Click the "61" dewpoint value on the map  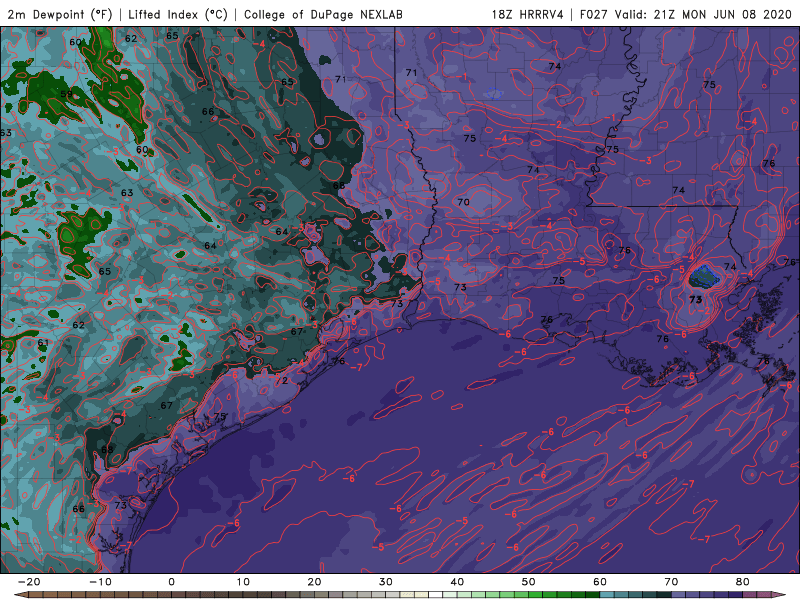(43, 343)
